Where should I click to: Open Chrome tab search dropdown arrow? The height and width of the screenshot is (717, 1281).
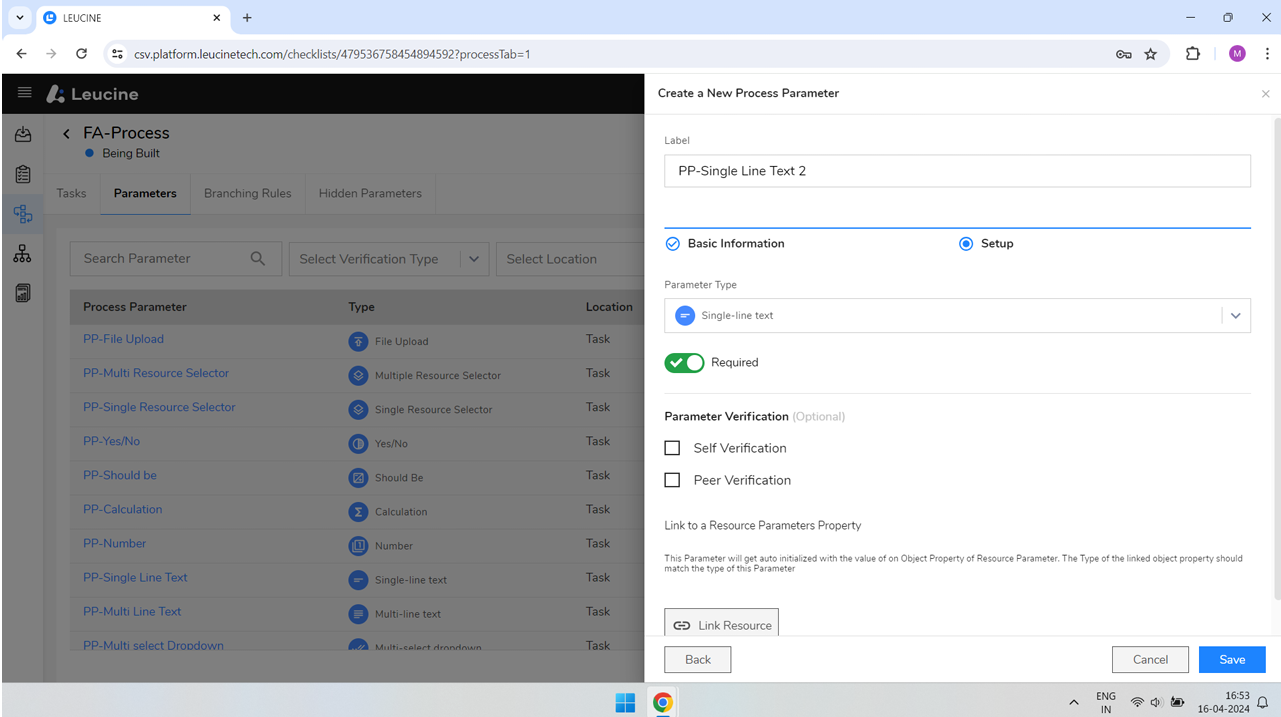pyautogui.click(x=19, y=17)
